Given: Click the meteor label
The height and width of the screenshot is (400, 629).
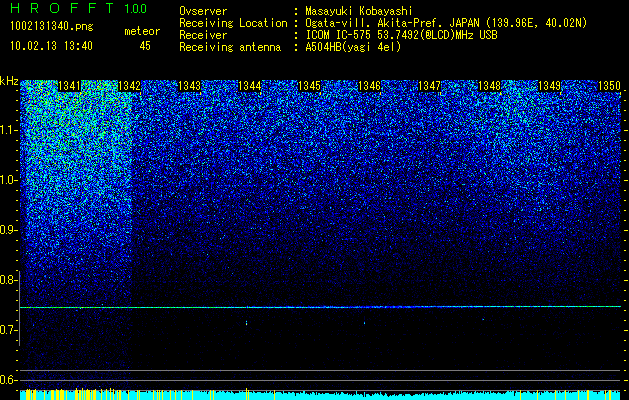Looking at the screenshot, I should pos(142,31).
